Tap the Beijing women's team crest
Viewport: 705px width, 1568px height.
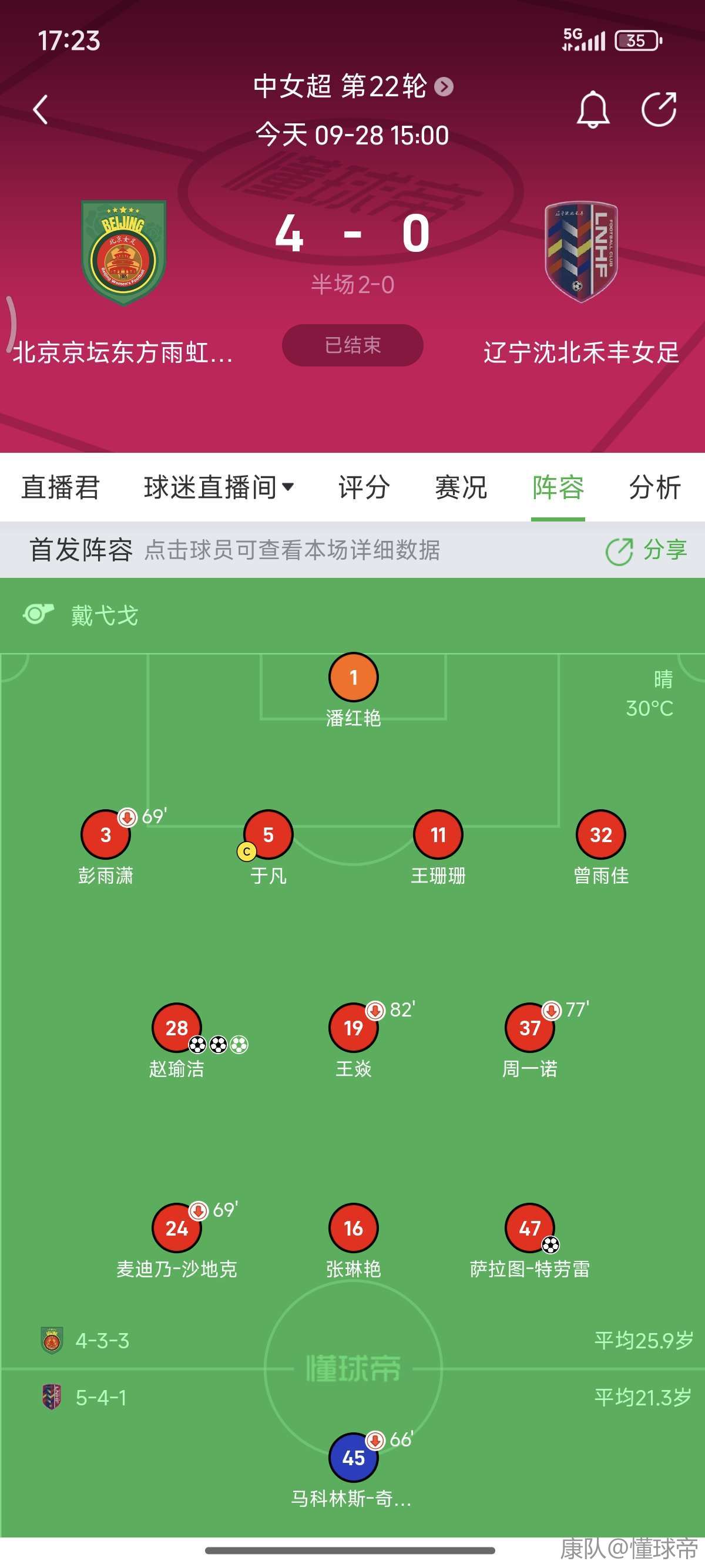point(123,253)
